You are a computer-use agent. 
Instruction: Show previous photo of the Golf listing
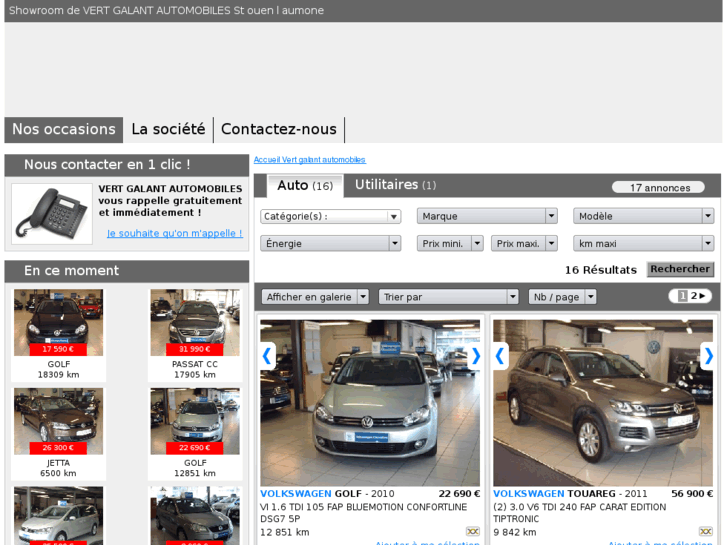pos(267,355)
